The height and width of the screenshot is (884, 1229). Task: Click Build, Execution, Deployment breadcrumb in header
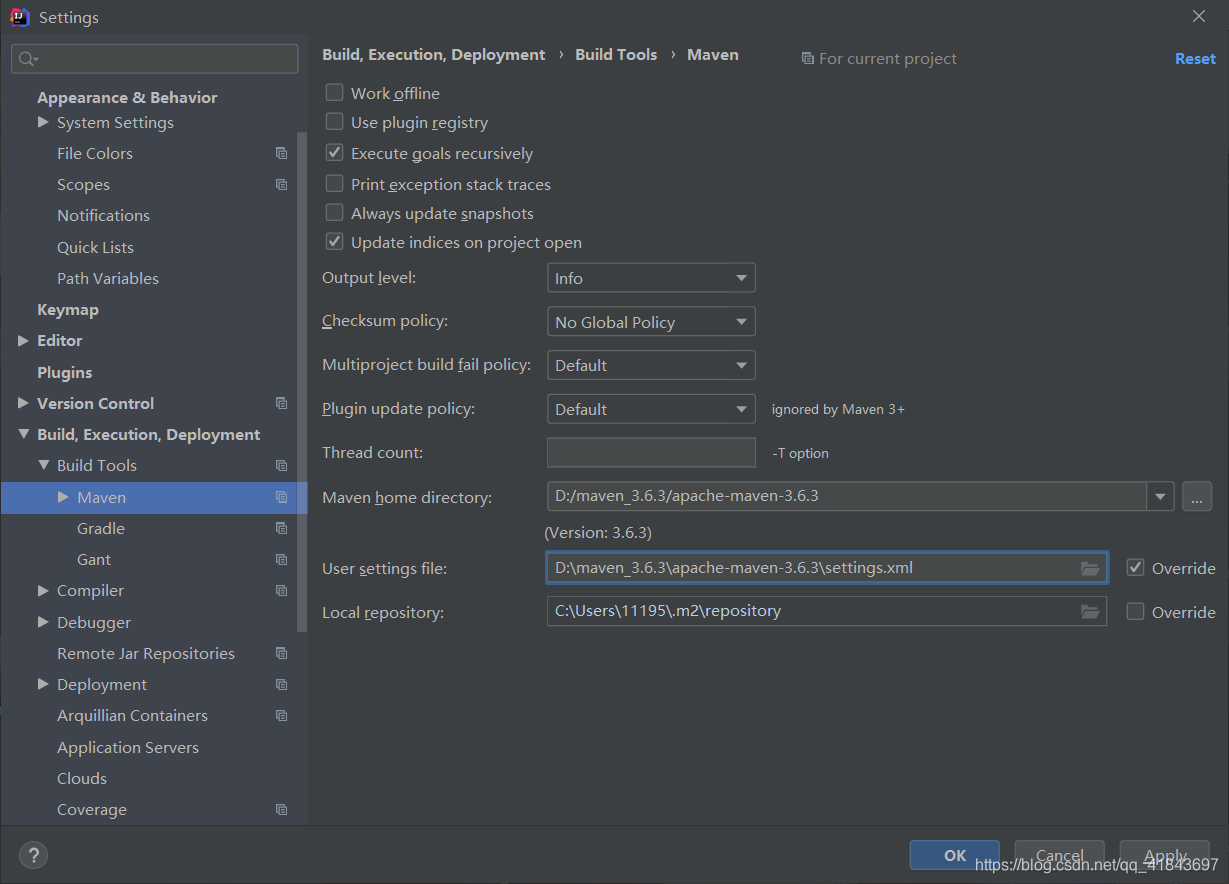(x=434, y=55)
